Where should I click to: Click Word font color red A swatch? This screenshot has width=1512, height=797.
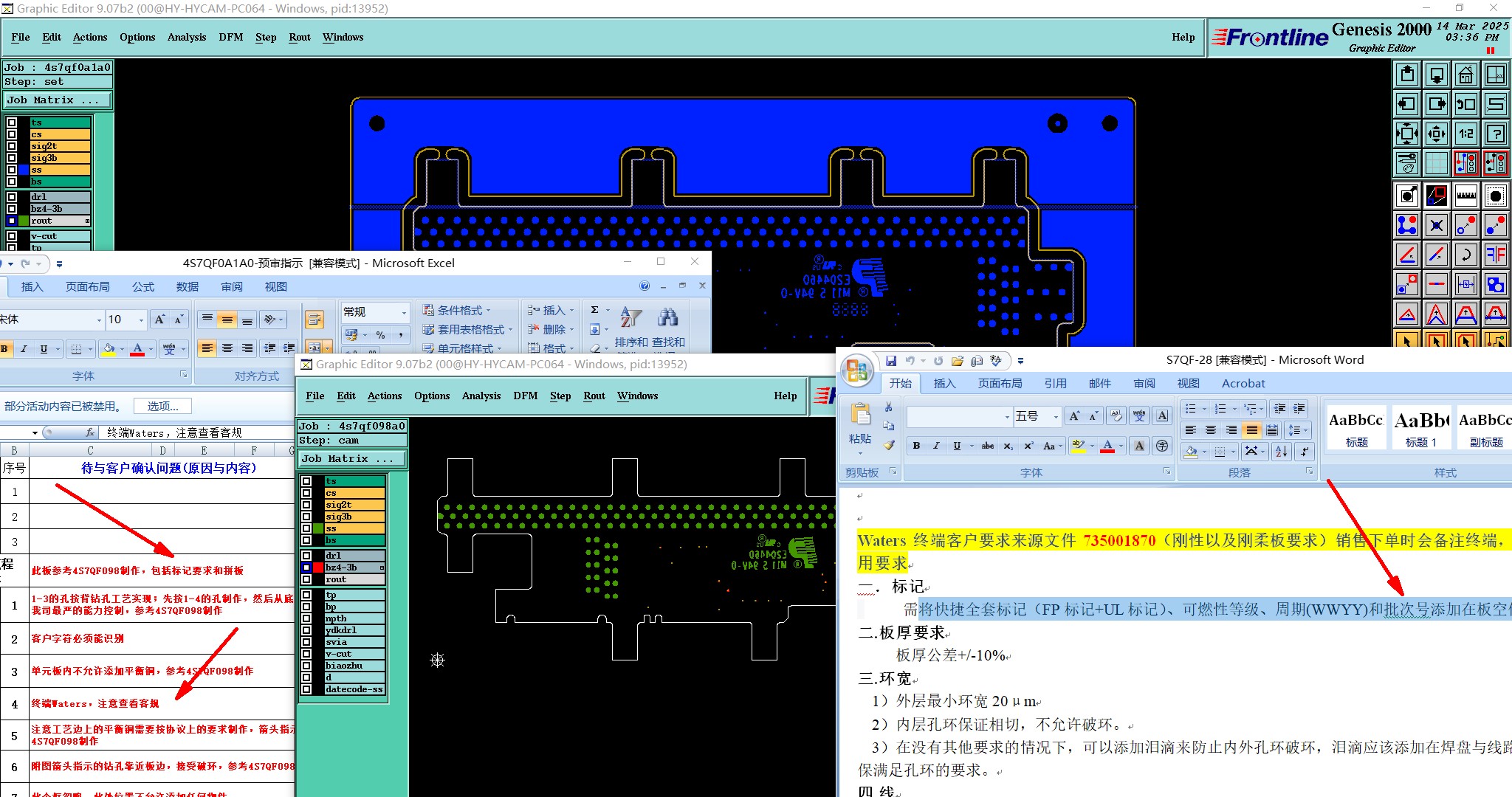1107,446
